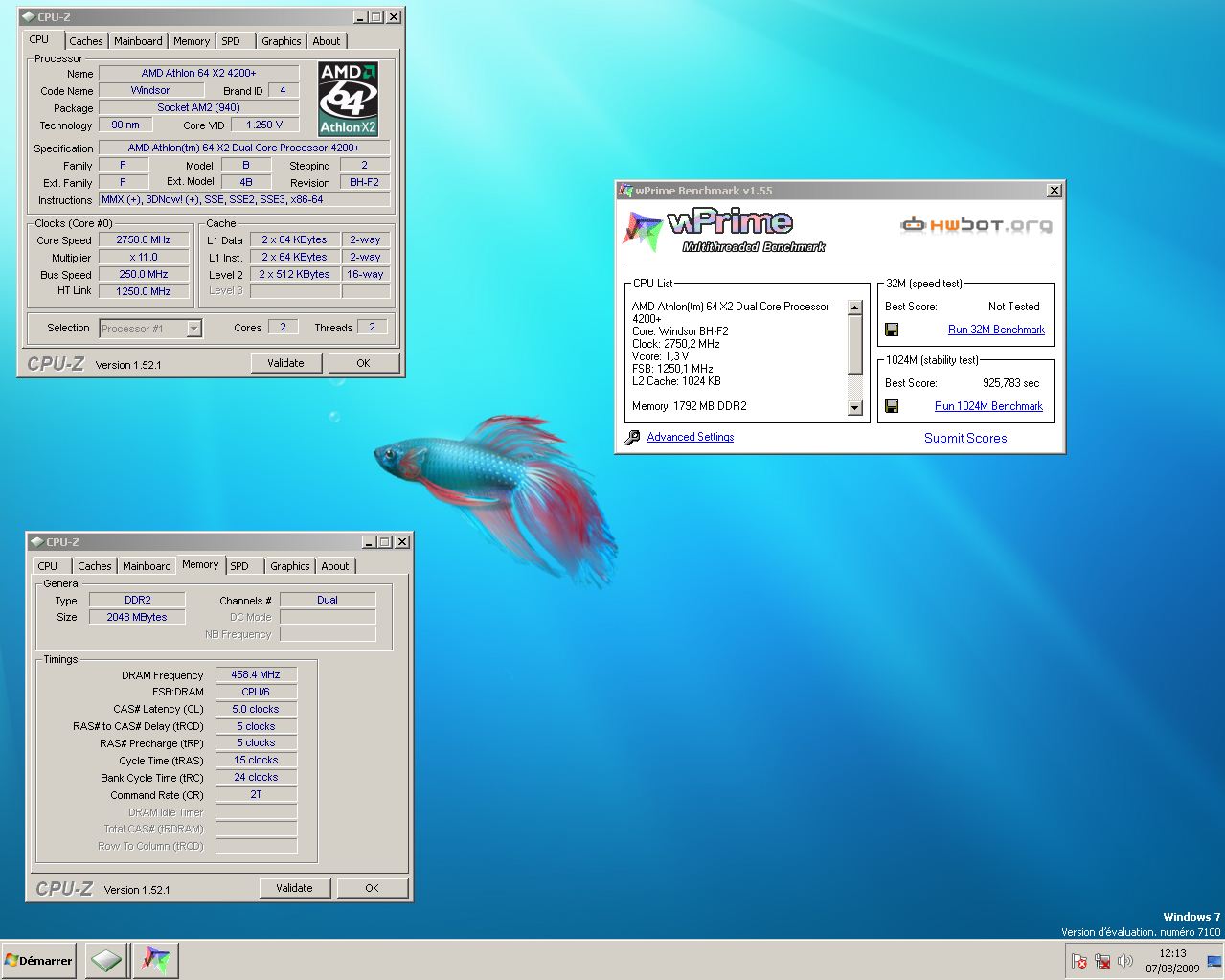The width and height of the screenshot is (1225, 980).
Task: Open the Processor #1 selection dropdown
Action: point(193,329)
